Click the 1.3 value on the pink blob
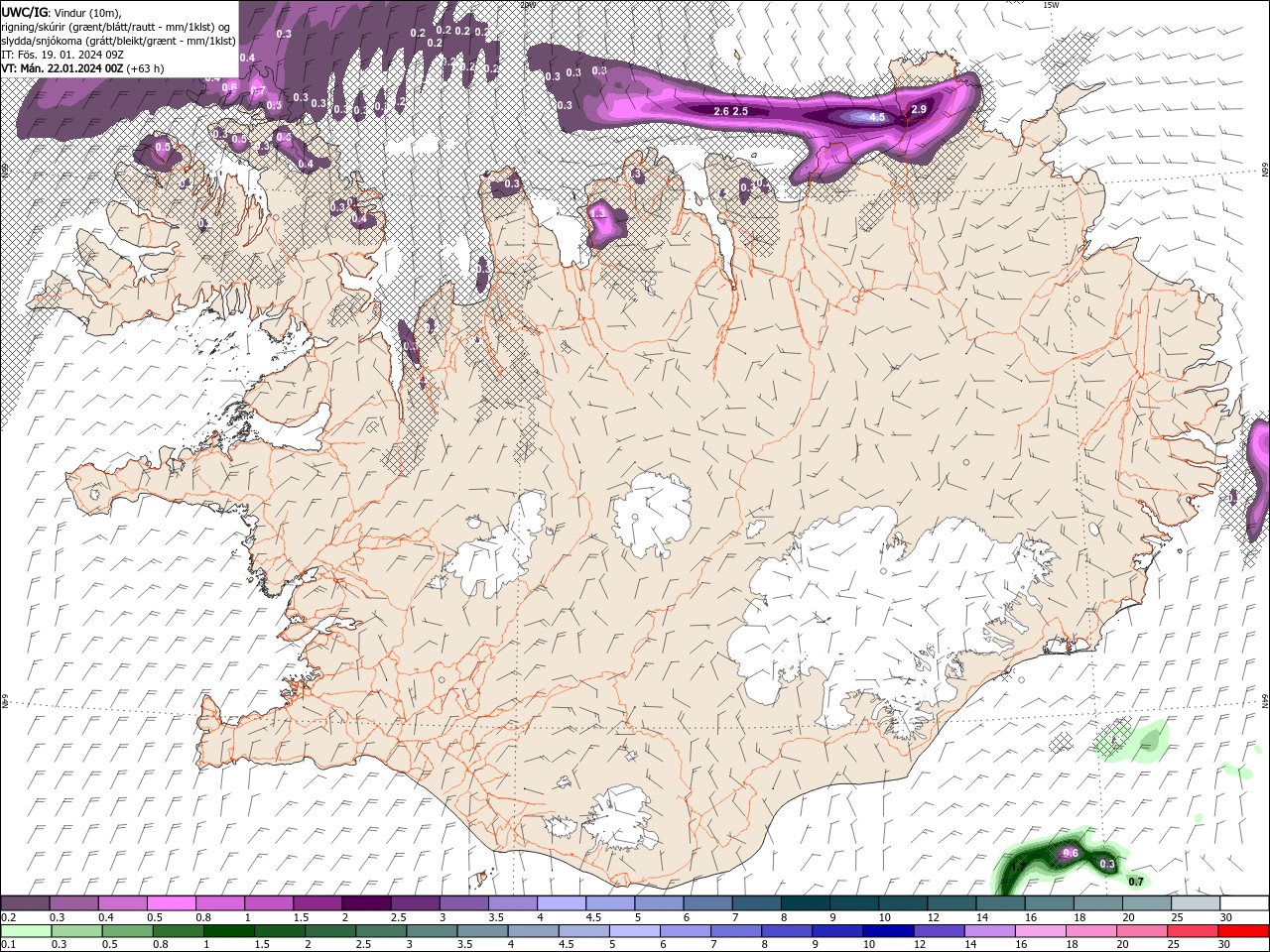Screen dimensions: 1270x952 [x=597, y=213]
